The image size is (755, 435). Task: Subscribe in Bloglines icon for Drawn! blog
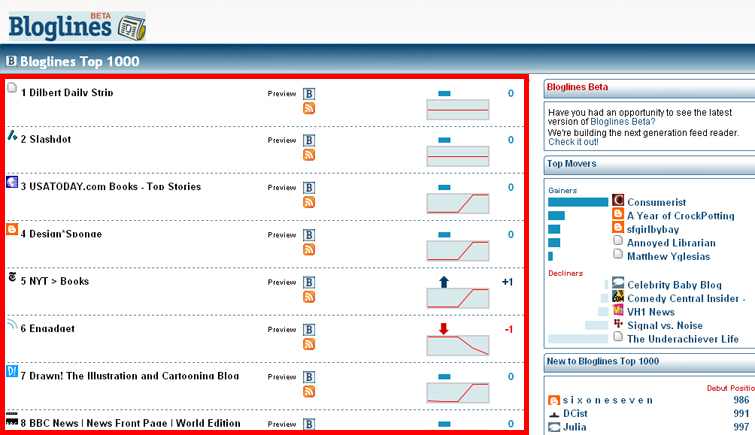tap(309, 377)
